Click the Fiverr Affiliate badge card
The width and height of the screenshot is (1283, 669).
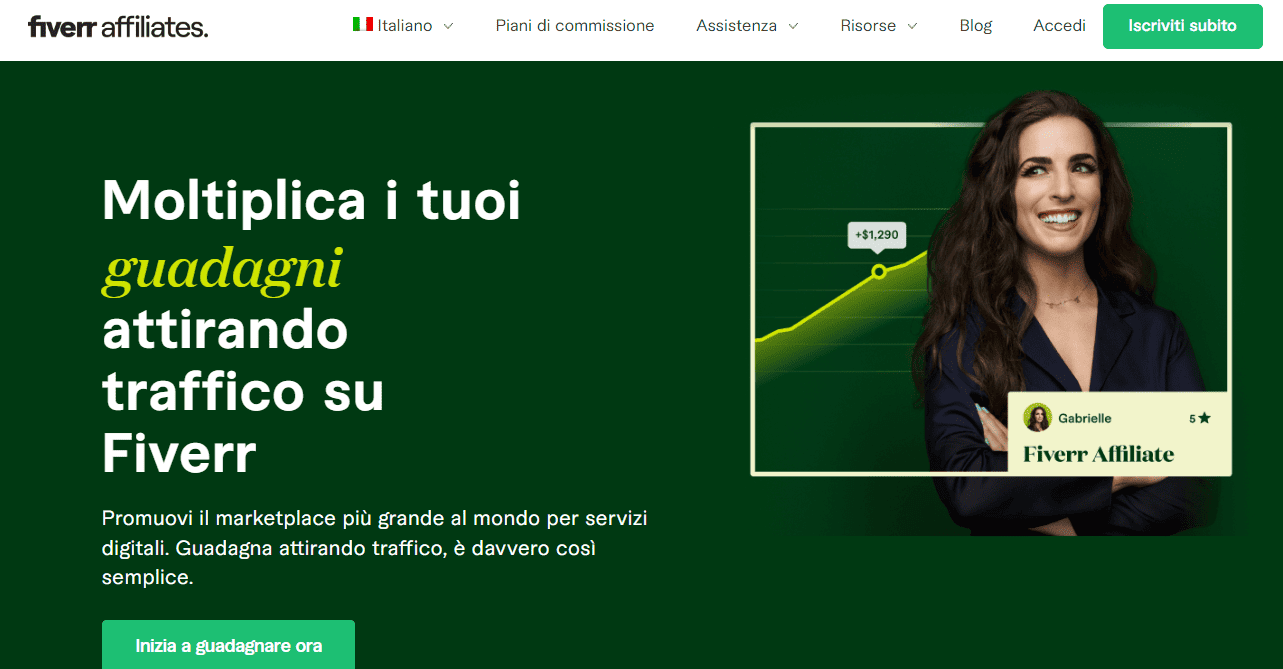[1119, 434]
